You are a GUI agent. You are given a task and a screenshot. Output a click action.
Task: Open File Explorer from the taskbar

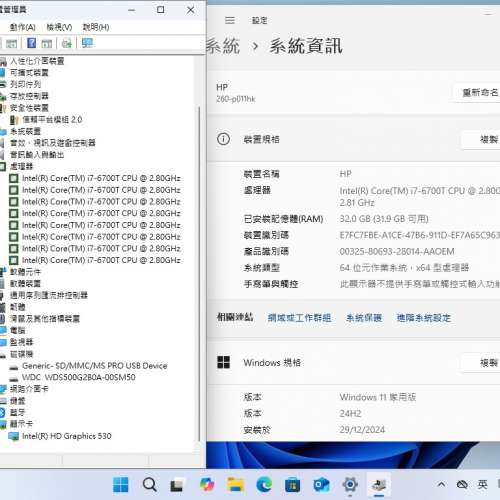click(x=236, y=485)
